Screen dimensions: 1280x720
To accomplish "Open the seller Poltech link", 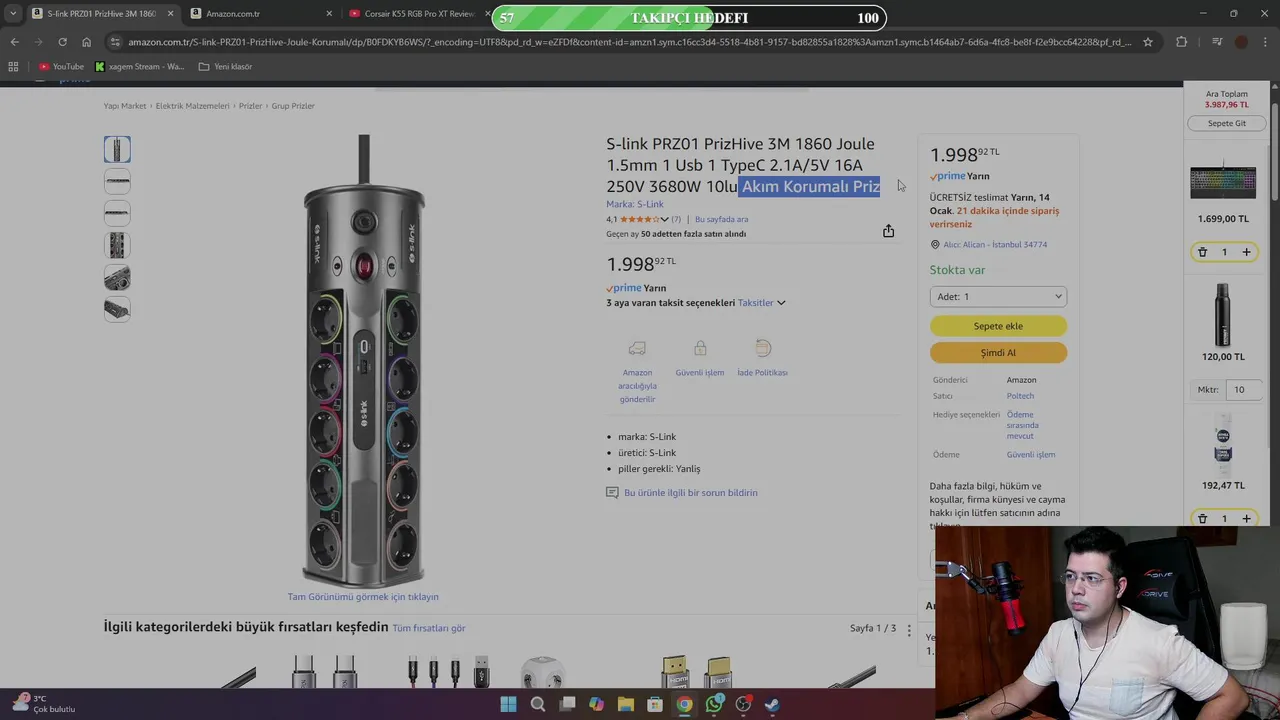I will pos(1020,396).
